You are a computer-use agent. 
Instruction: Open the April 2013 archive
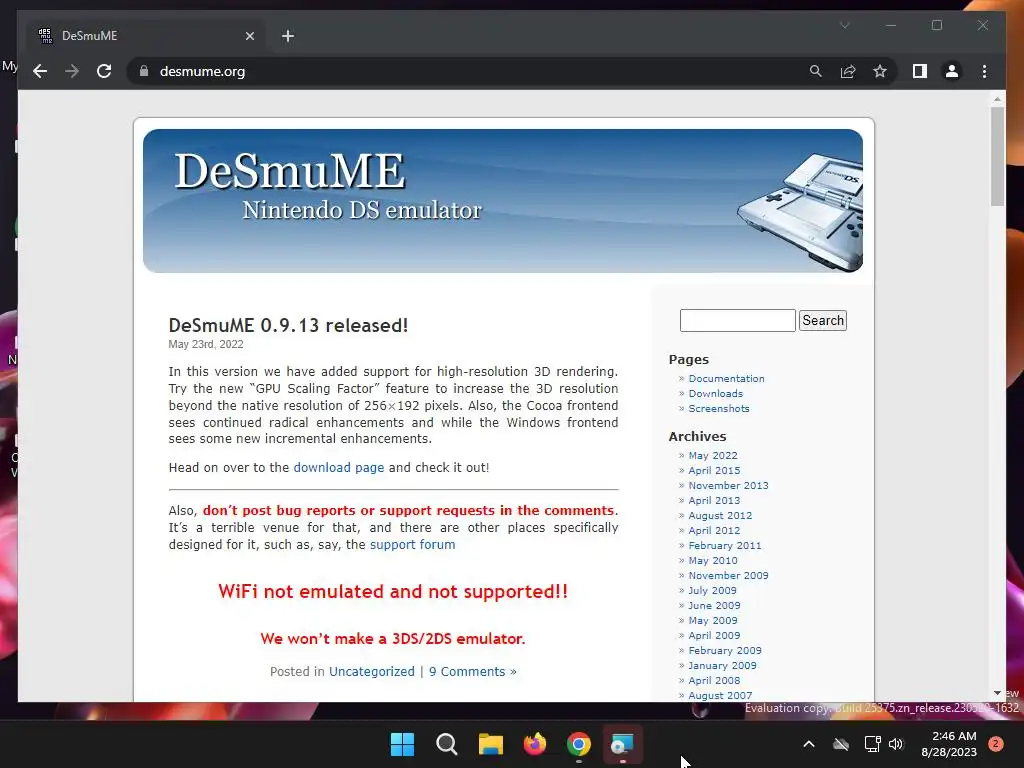[714, 500]
